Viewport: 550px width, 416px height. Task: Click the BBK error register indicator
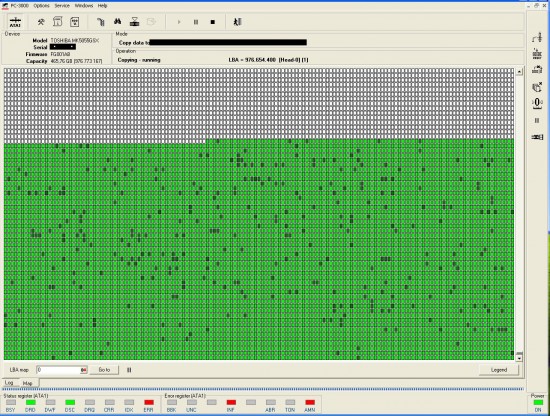[x=172, y=402]
